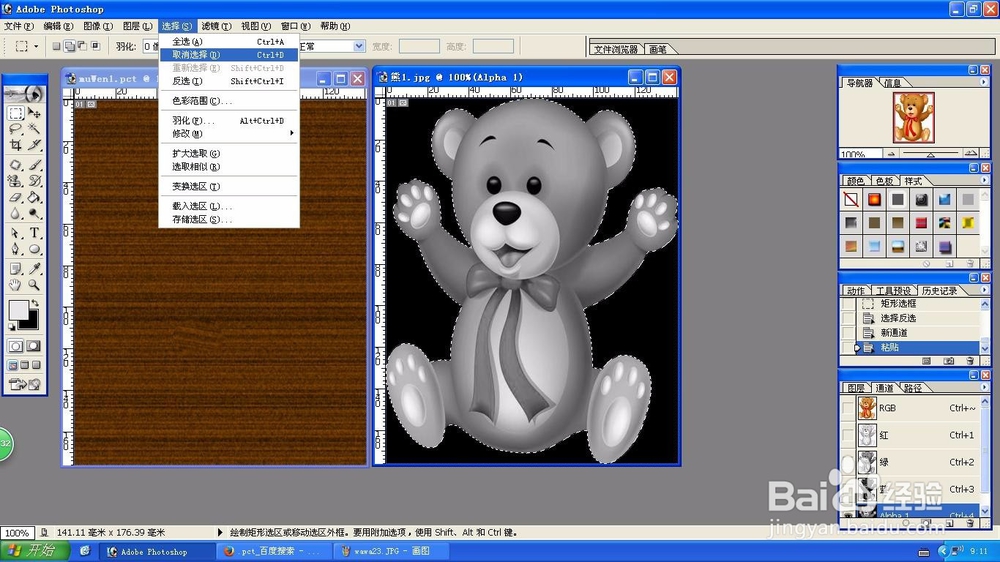Choose 取消选择 from the Select menu
Viewport: 1000px width, 562px height.
coord(229,55)
